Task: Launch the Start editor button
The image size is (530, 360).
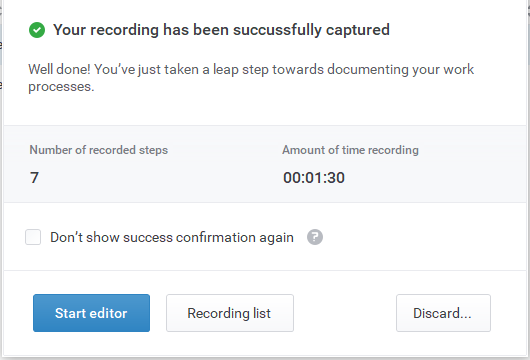Action: point(91,313)
